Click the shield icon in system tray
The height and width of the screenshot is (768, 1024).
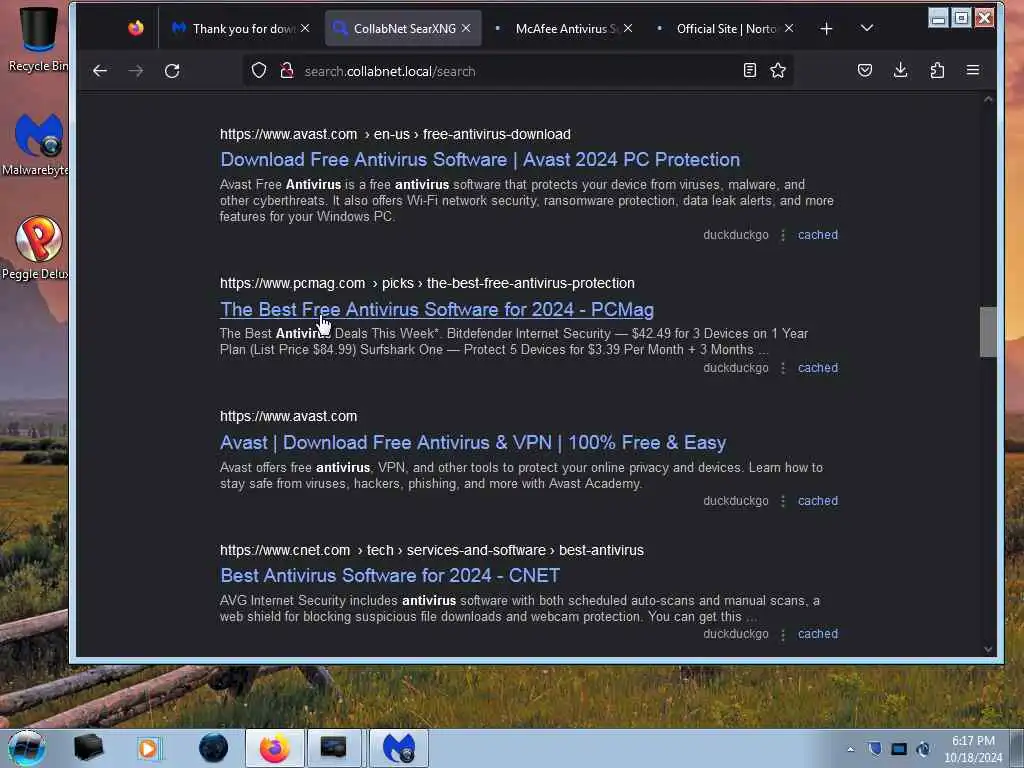[x=875, y=749]
